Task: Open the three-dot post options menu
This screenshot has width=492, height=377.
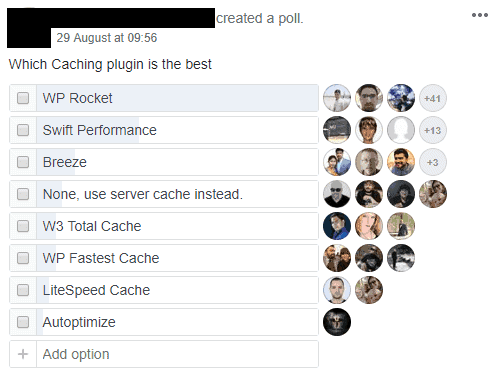Action: click(479, 15)
